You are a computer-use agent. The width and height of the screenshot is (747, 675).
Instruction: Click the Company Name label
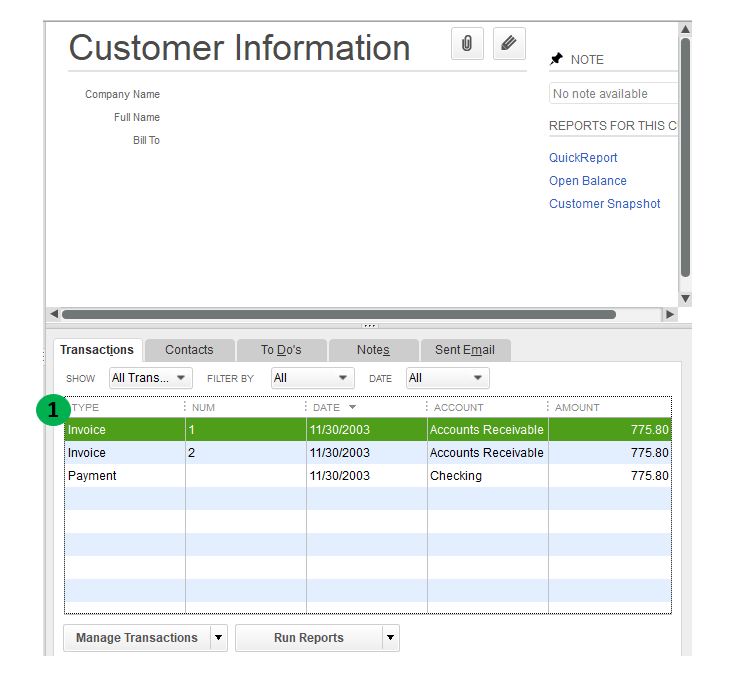pyautogui.click(x=122, y=94)
